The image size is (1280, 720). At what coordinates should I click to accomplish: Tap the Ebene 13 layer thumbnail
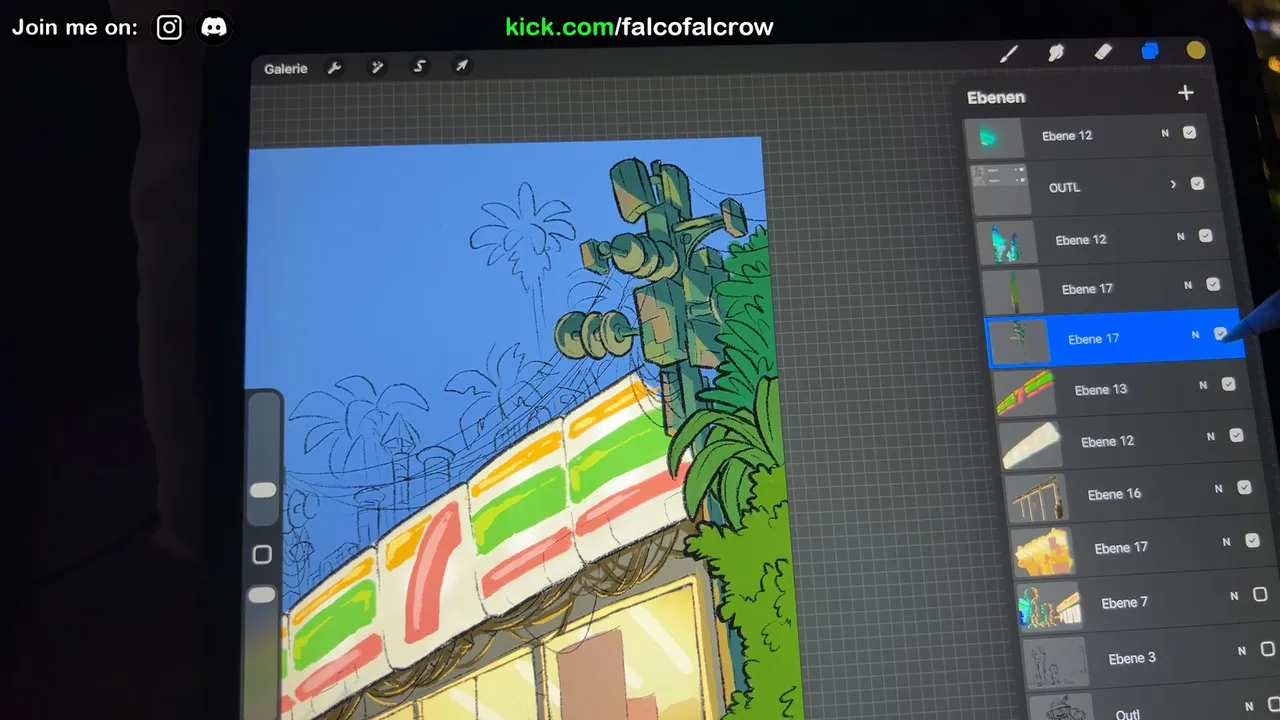[1025, 393]
